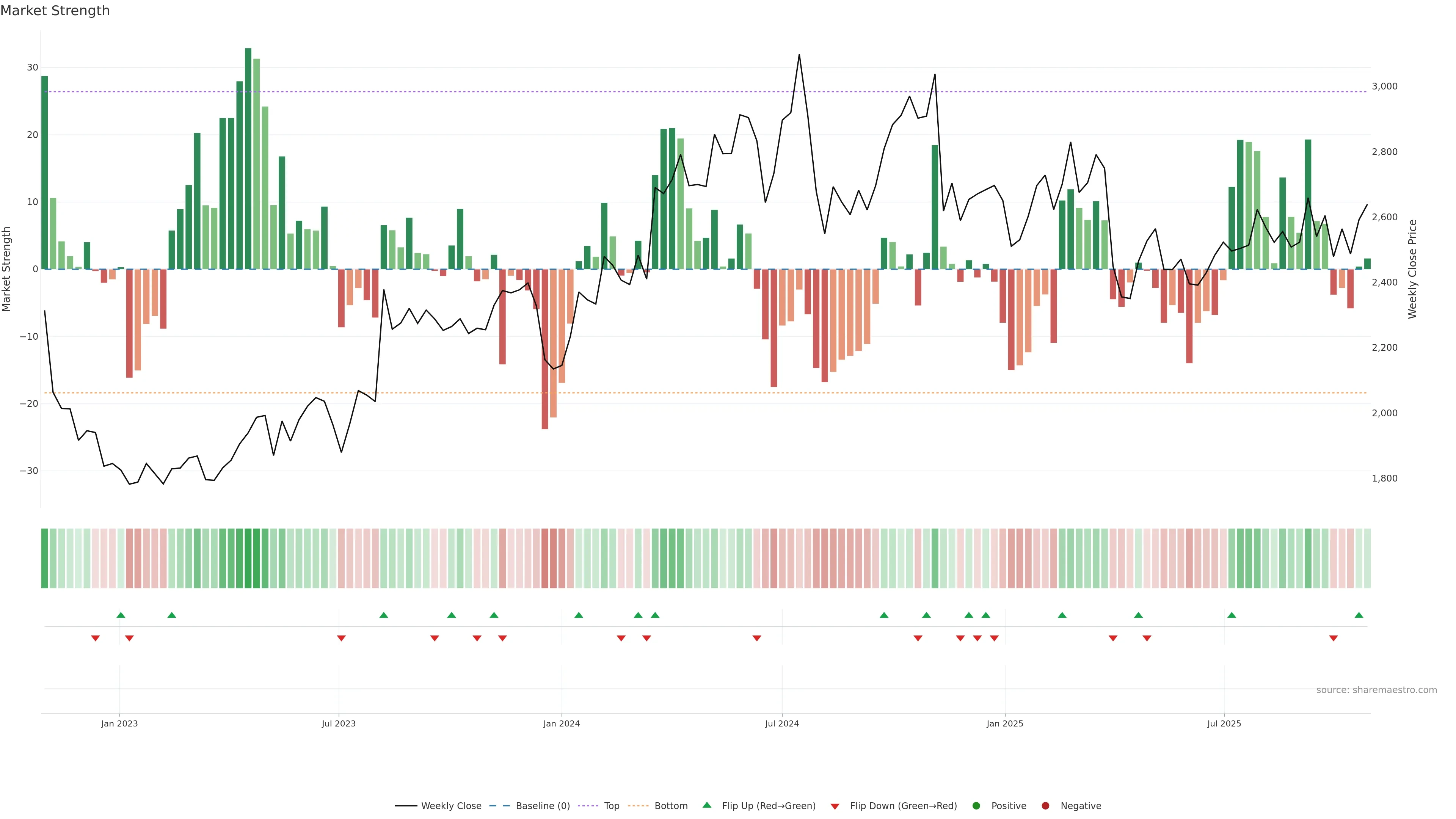Click the Jul 2025 axis label

click(x=1224, y=723)
